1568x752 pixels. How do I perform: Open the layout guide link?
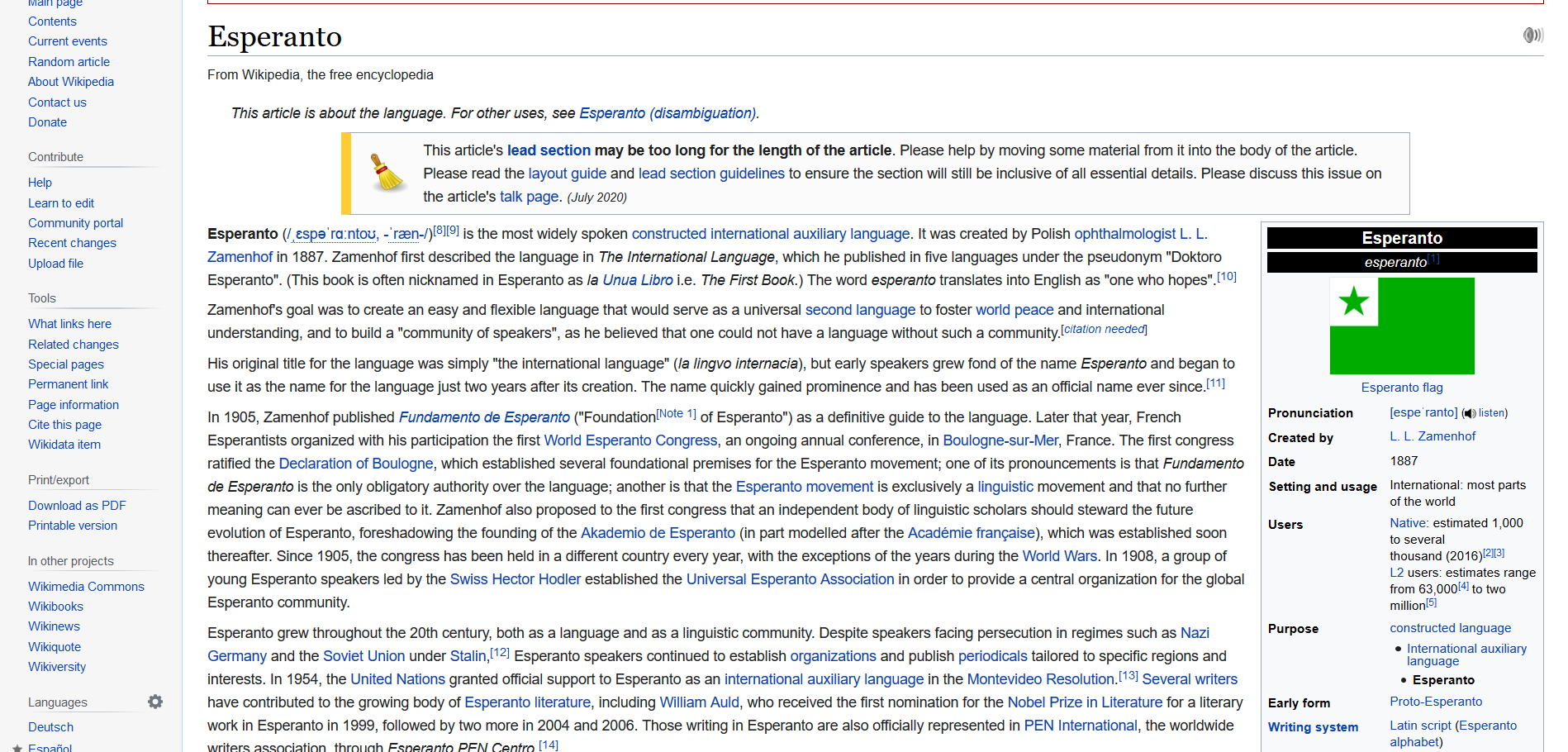[x=568, y=174]
